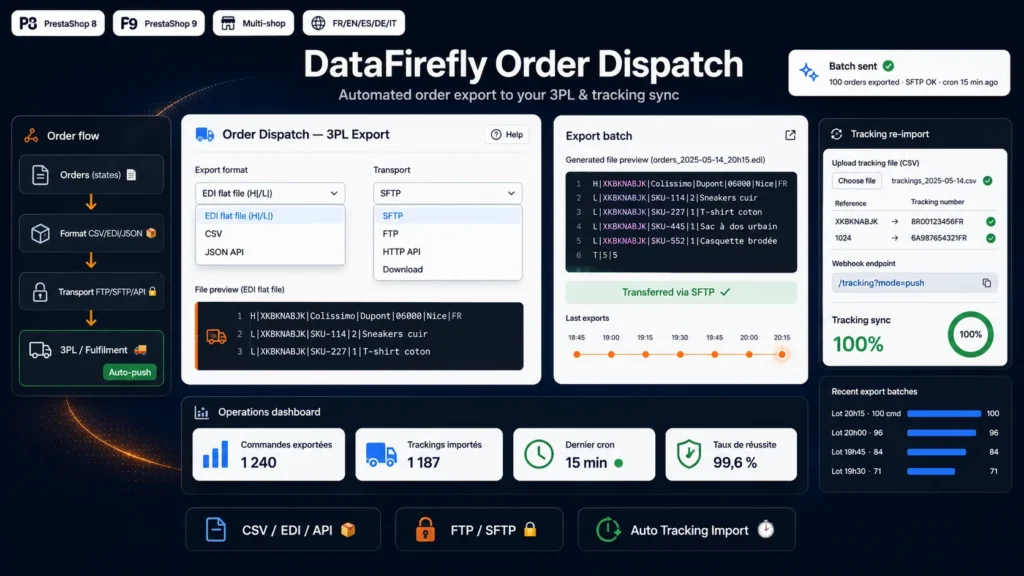Image resolution: width=1024 pixels, height=576 pixels.
Task: Click the Lot 19h45 batch progress bar
Action: click(936, 452)
